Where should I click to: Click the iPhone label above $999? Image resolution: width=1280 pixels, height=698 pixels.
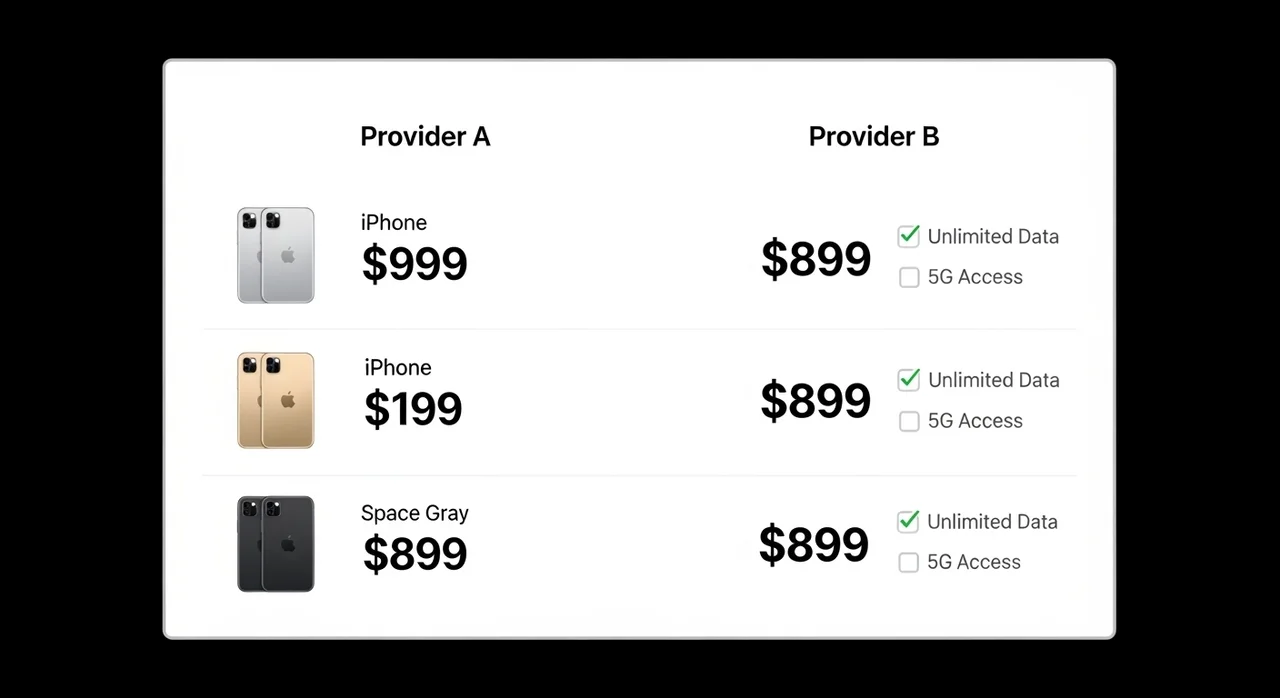(x=394, y=223)
